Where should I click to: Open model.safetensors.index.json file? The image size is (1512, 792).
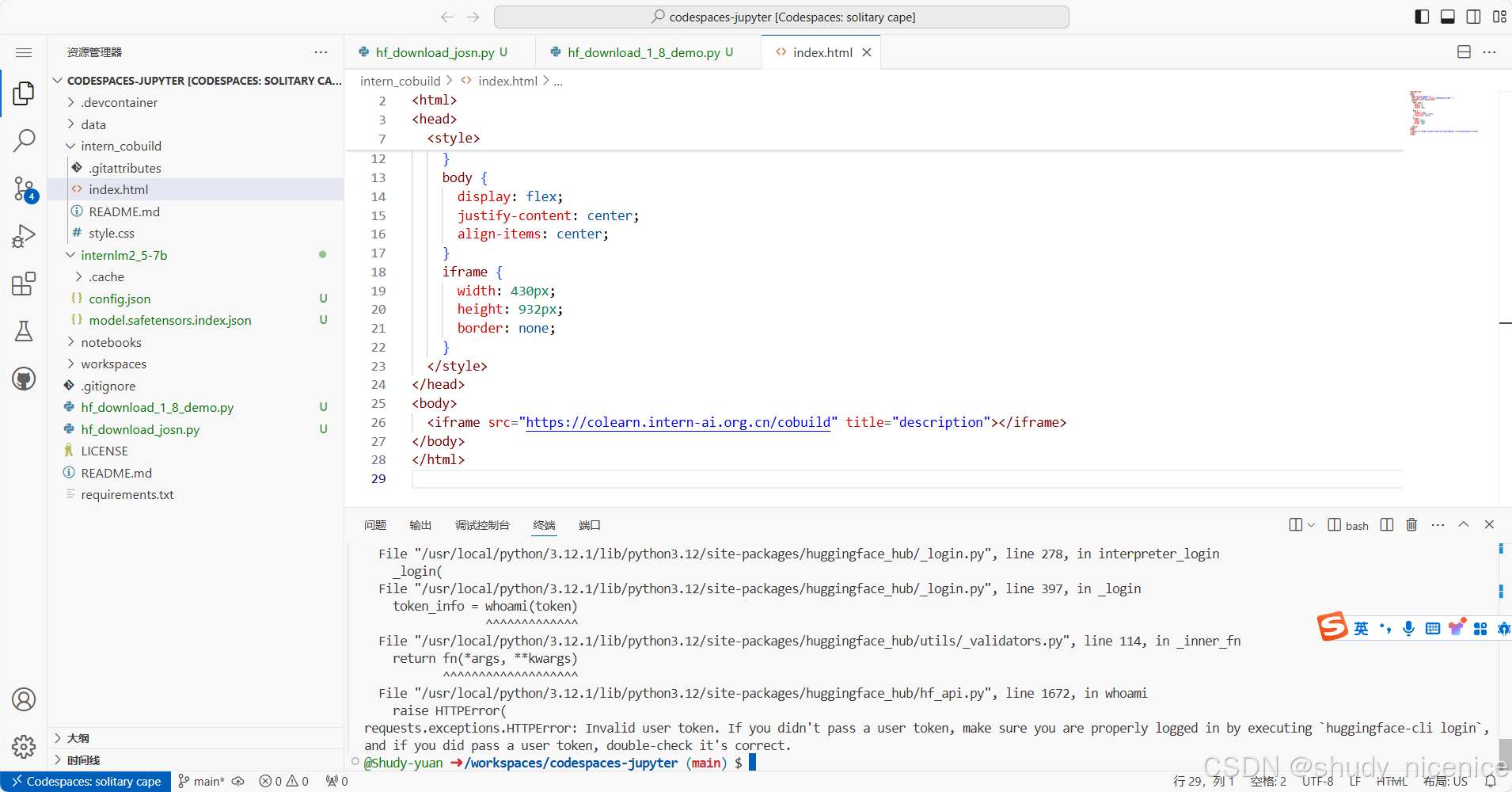(196, 320)
